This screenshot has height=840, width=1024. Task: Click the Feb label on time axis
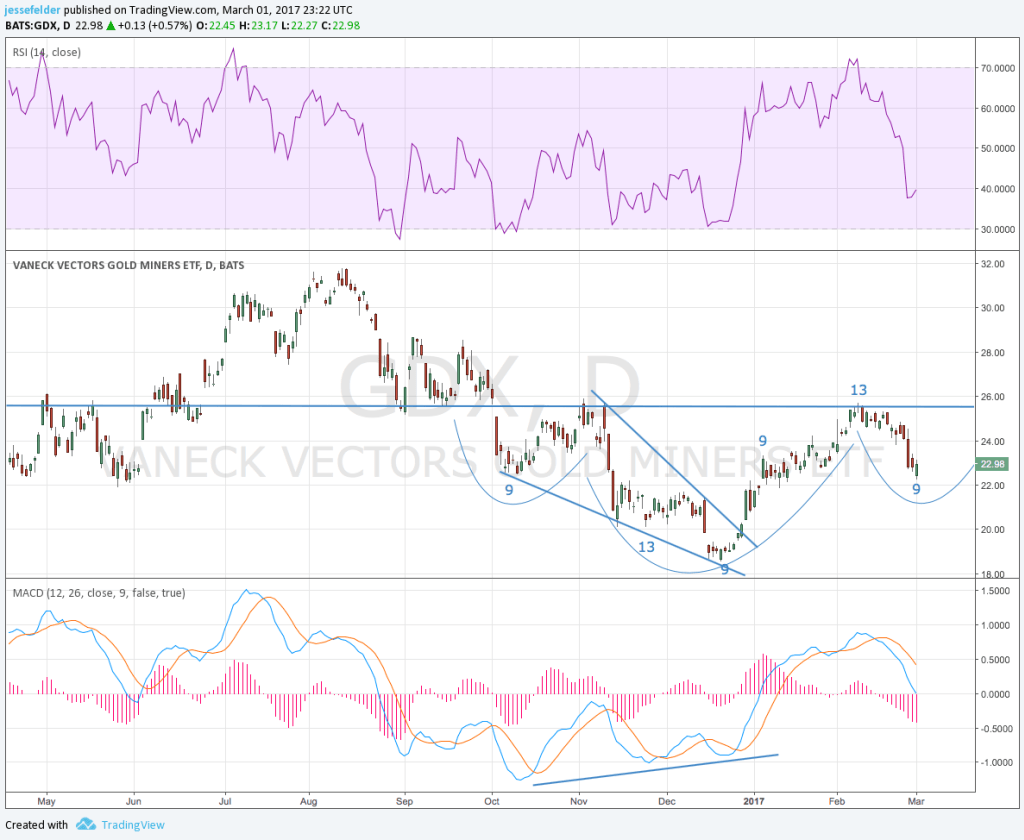[837, 801]
